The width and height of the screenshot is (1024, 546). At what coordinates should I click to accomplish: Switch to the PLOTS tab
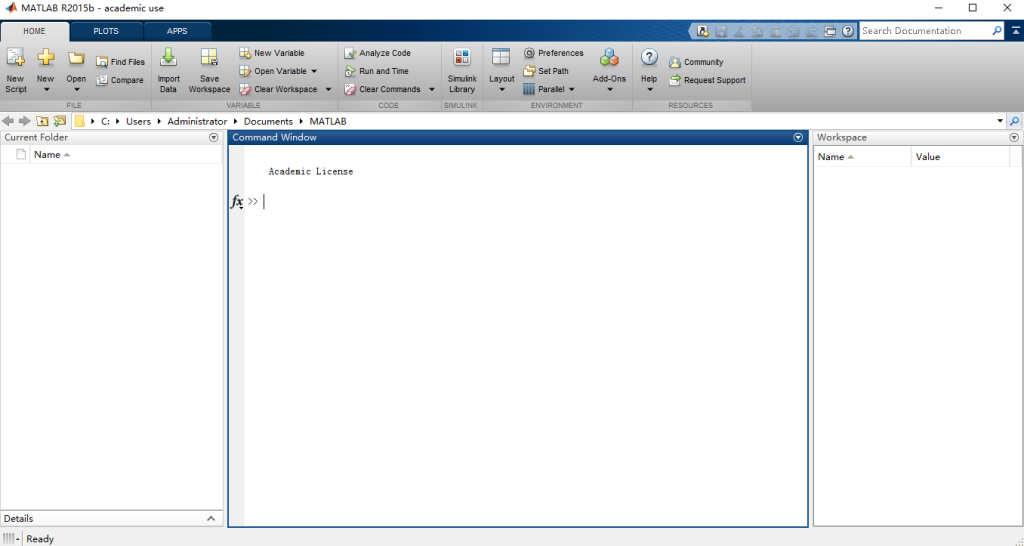106,31
